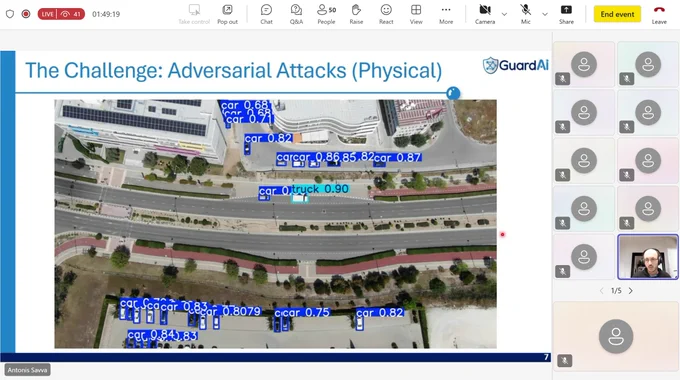Go to next participants page
Image resolution: width=680 pixels, height=380 pixels.
tap(631, 291)
